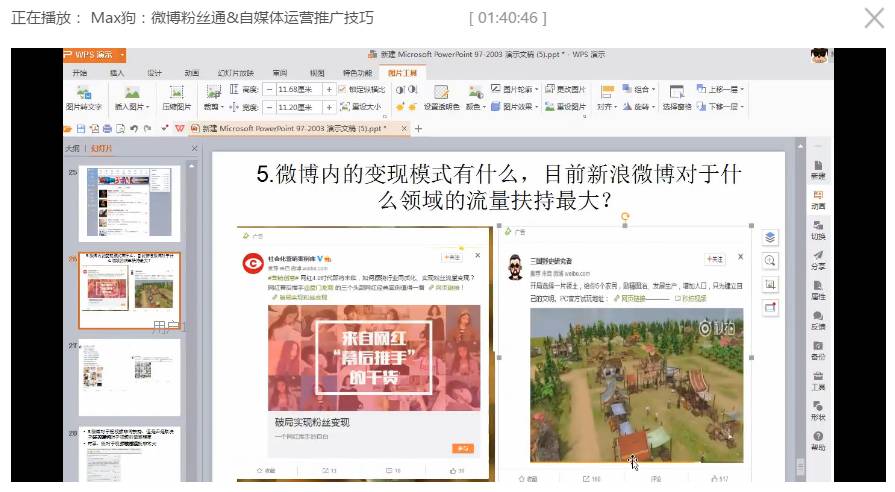The height and width of the screenshot is (492, 895).
Task: Close the video player with the X
Action: tap(874, 18)
